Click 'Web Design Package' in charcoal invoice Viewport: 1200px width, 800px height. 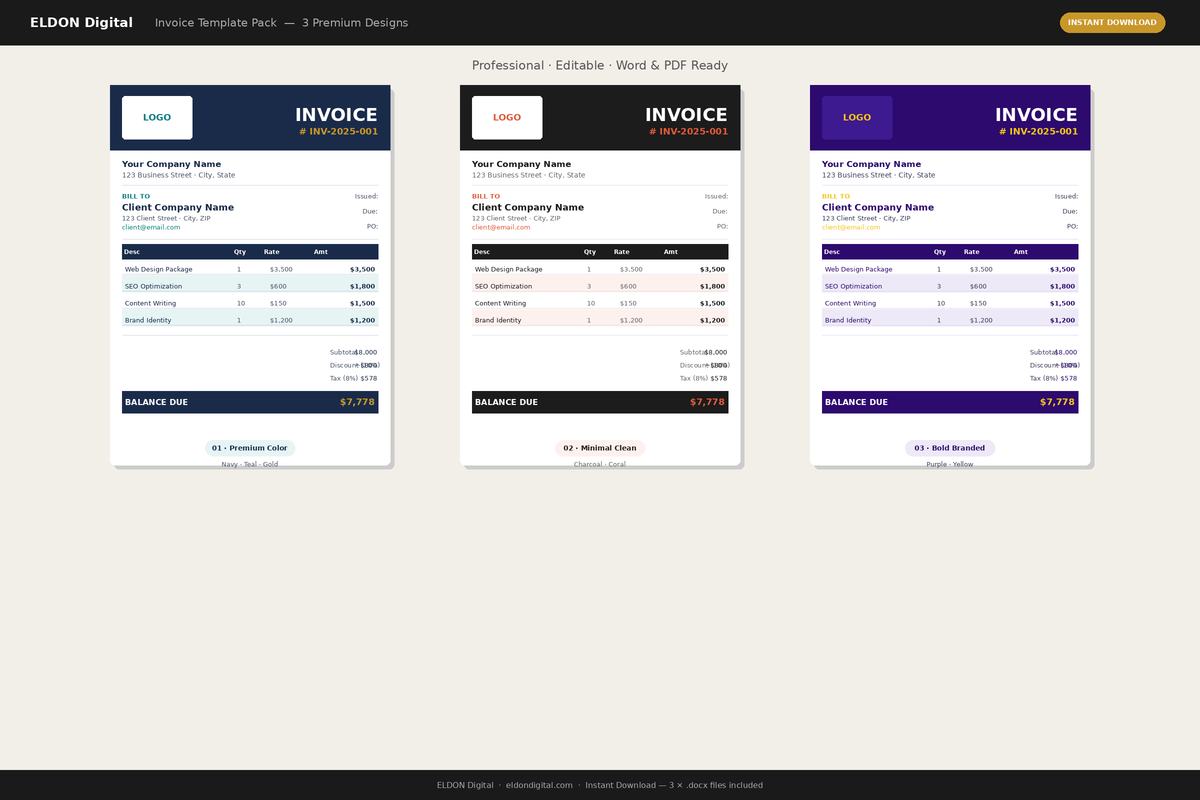click(508, 269)
